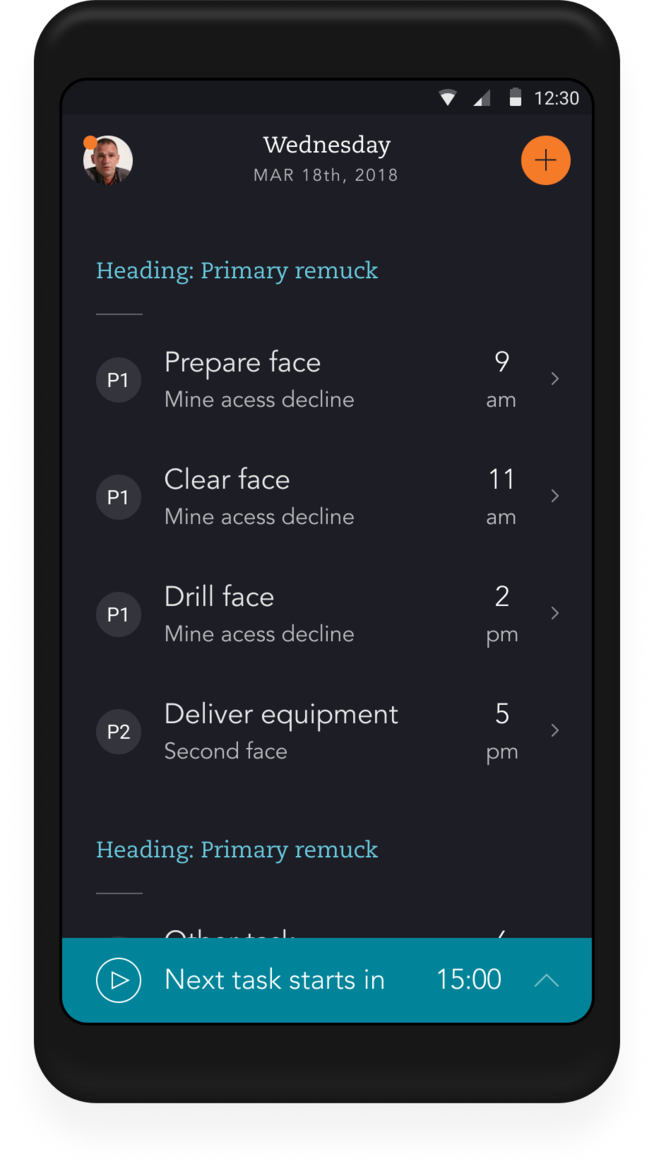Open your profile avatar picture
The height and width of the screenshot is (1171, 654).
[108, 160]
